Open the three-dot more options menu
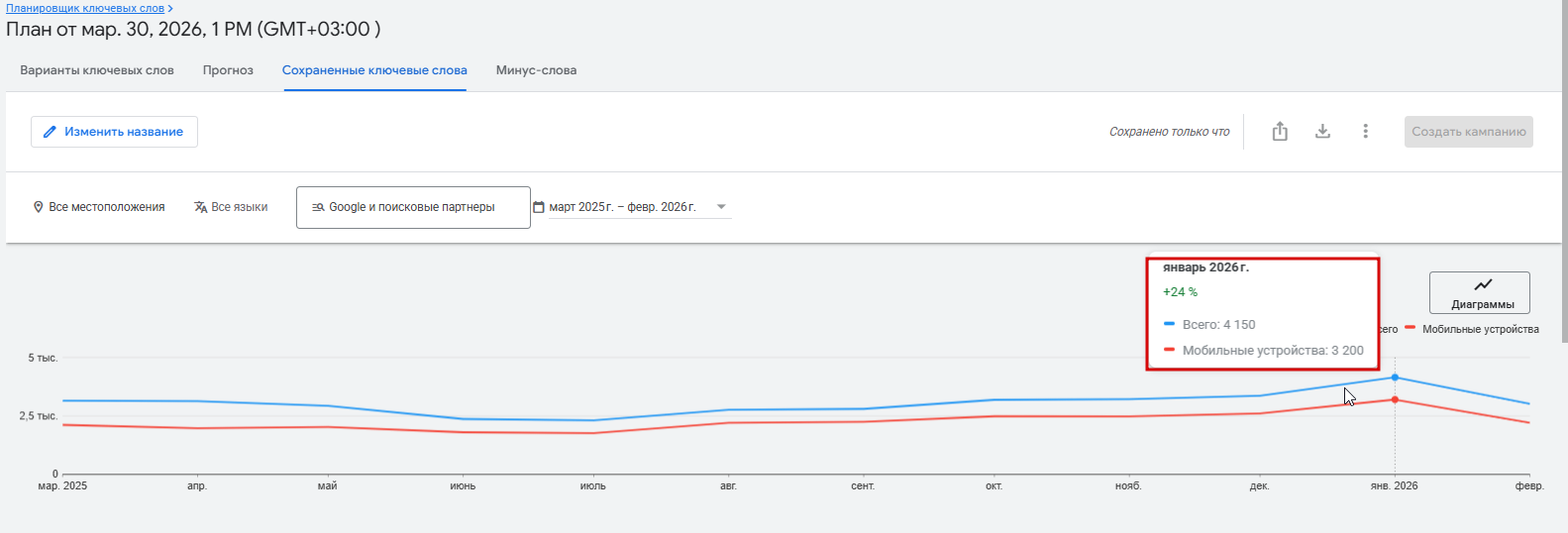Image resolution: width=1568 pixels, height=533 pixels. [1365, 132]
